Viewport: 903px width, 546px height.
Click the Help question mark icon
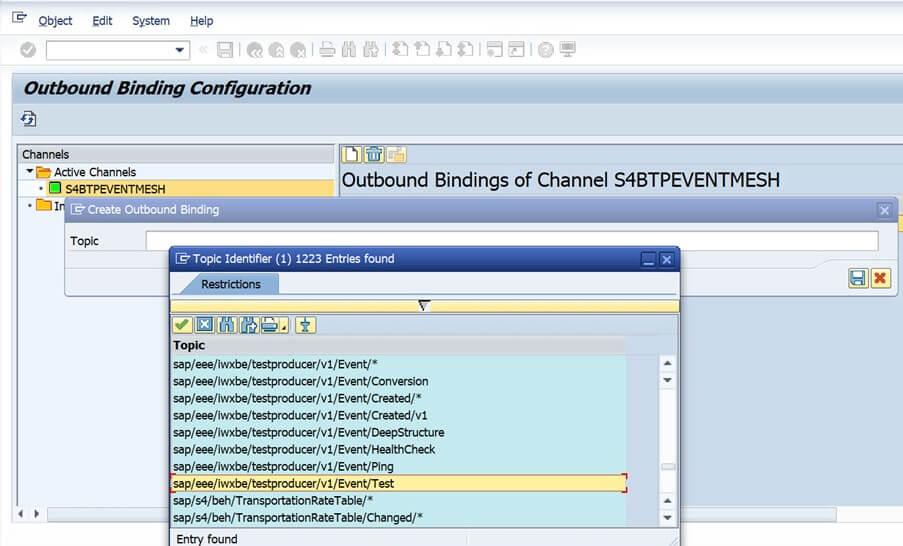click(x=545, y=50)
